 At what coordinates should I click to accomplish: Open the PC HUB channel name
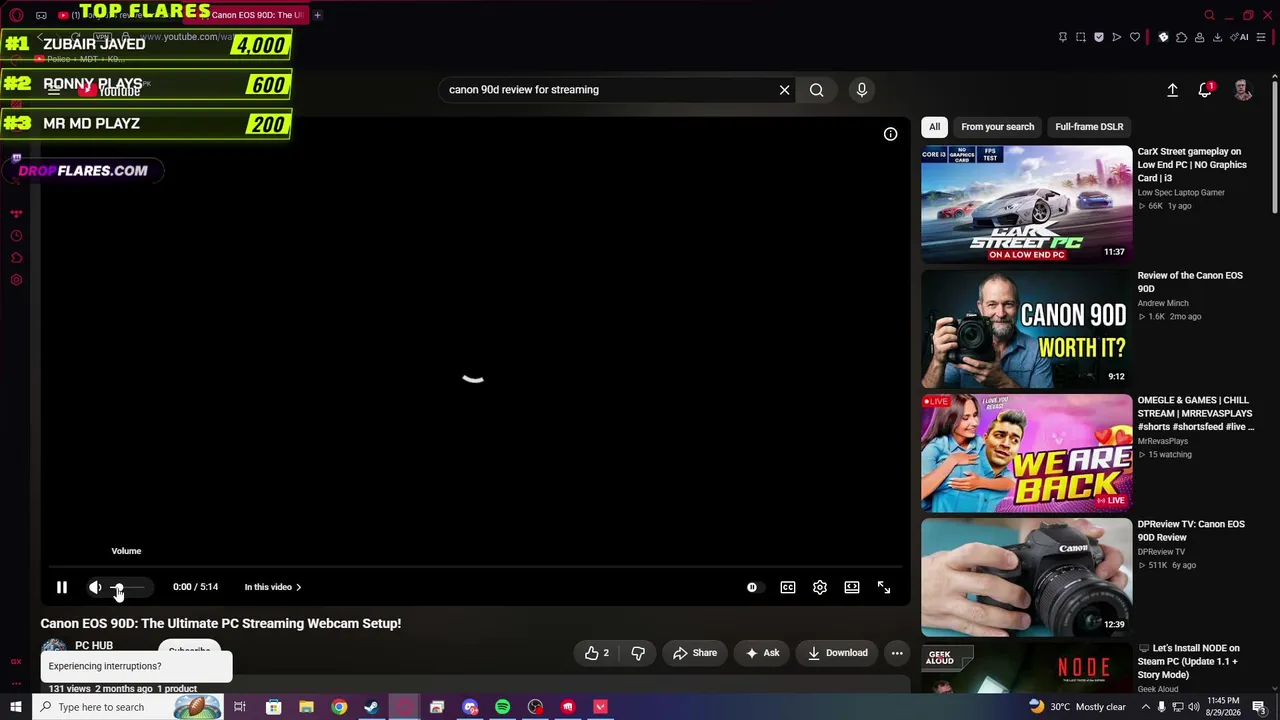[x=94, y=645]
